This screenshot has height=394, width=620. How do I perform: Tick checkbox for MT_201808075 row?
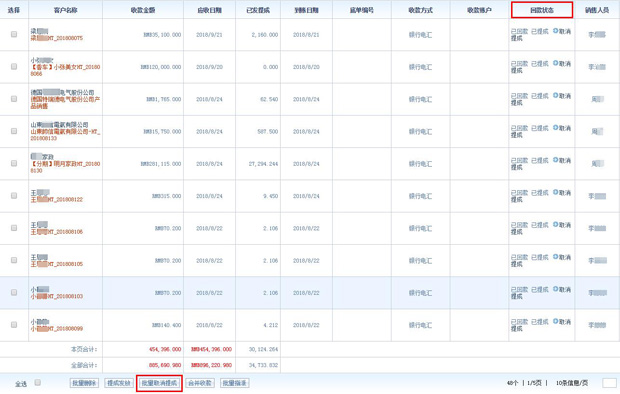[14, 34]
